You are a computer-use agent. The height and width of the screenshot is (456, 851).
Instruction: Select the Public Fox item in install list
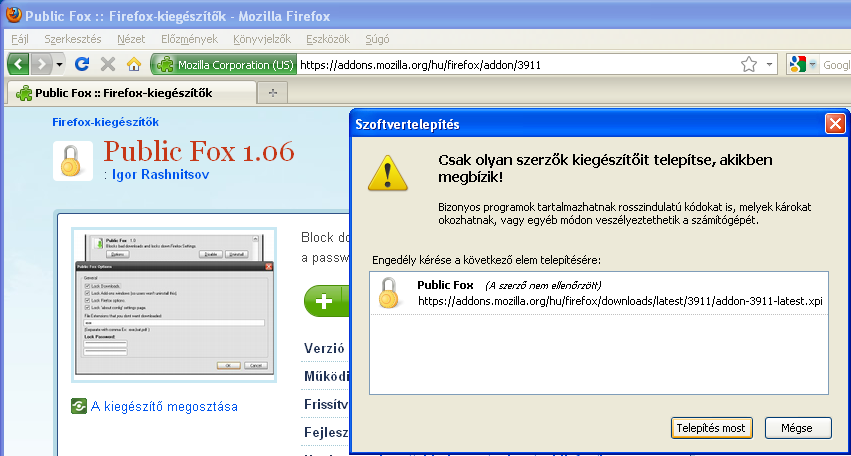(x=598, y=292)
